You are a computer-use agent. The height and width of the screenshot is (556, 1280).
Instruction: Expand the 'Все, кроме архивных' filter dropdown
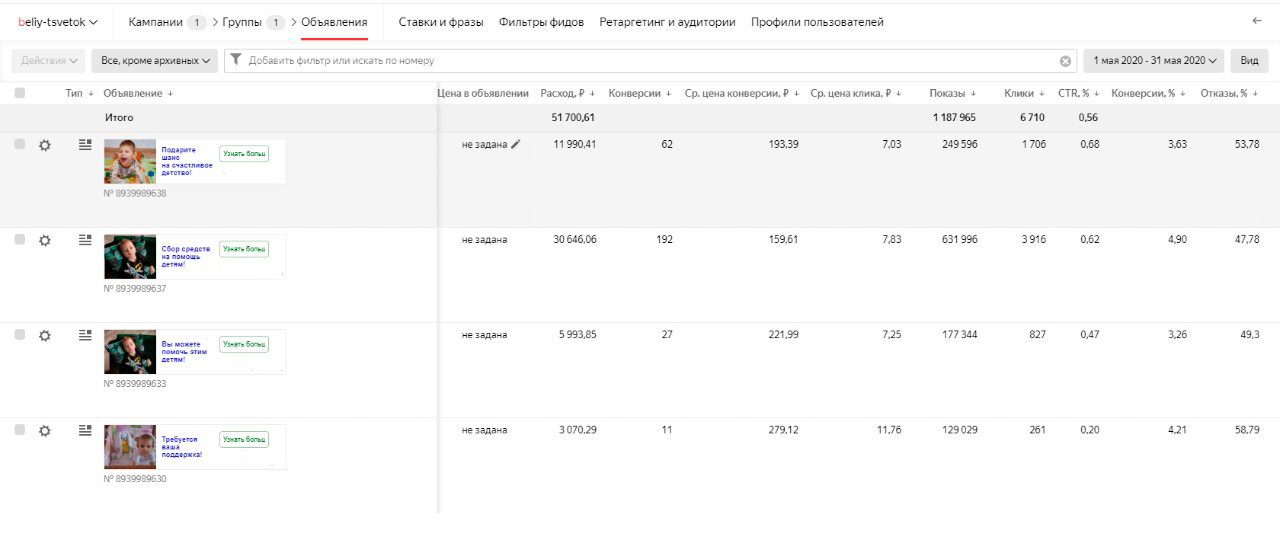[155, 61]
